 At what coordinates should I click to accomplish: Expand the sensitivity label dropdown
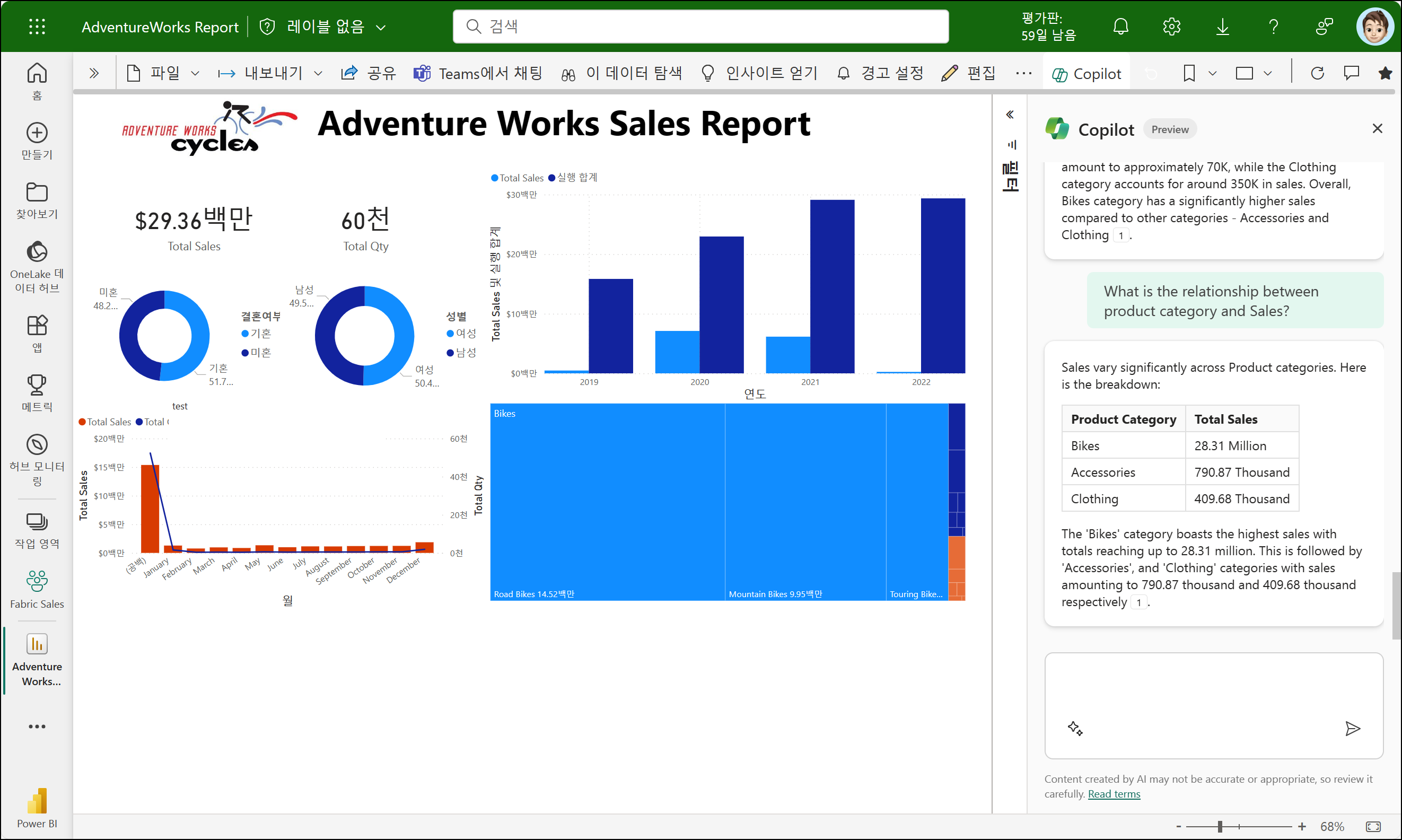click(381, 27)
